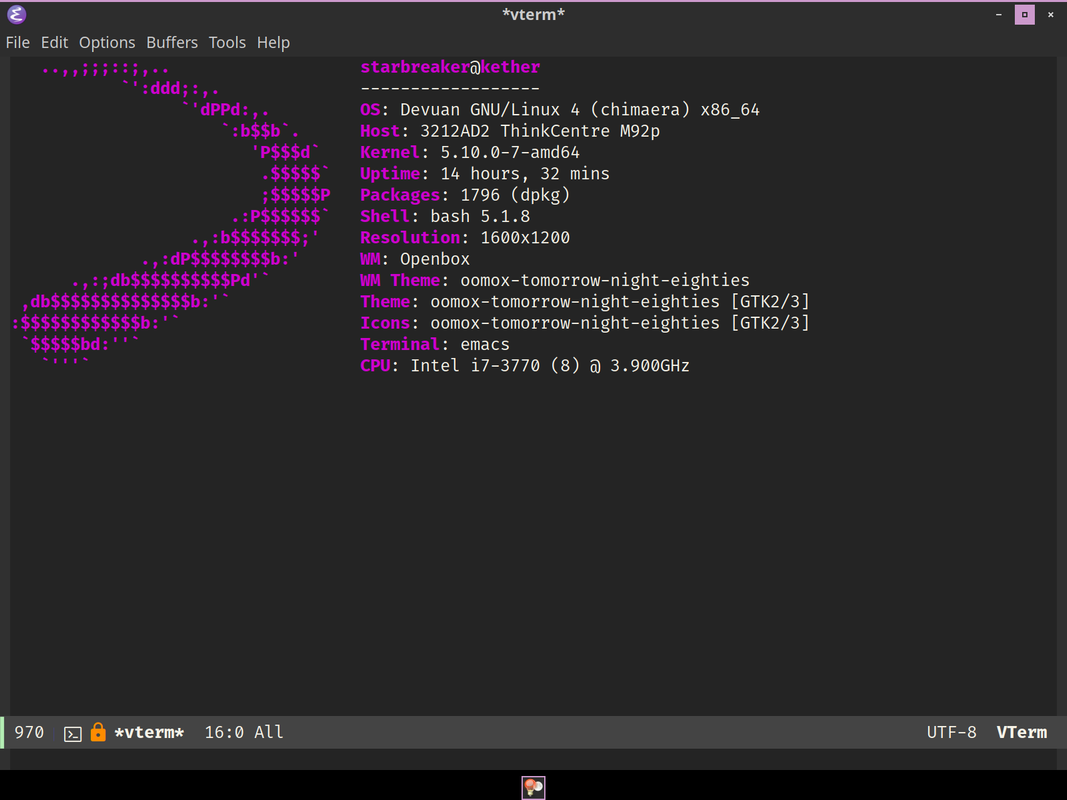Click the terminal icon in the mode line

click(73, 734)
